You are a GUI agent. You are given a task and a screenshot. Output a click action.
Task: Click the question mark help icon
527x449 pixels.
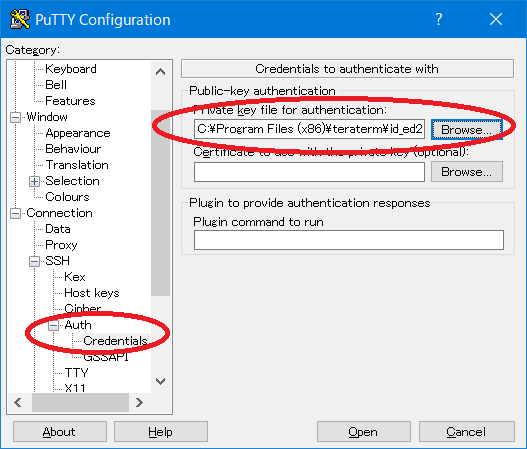[x=439, y=19]
